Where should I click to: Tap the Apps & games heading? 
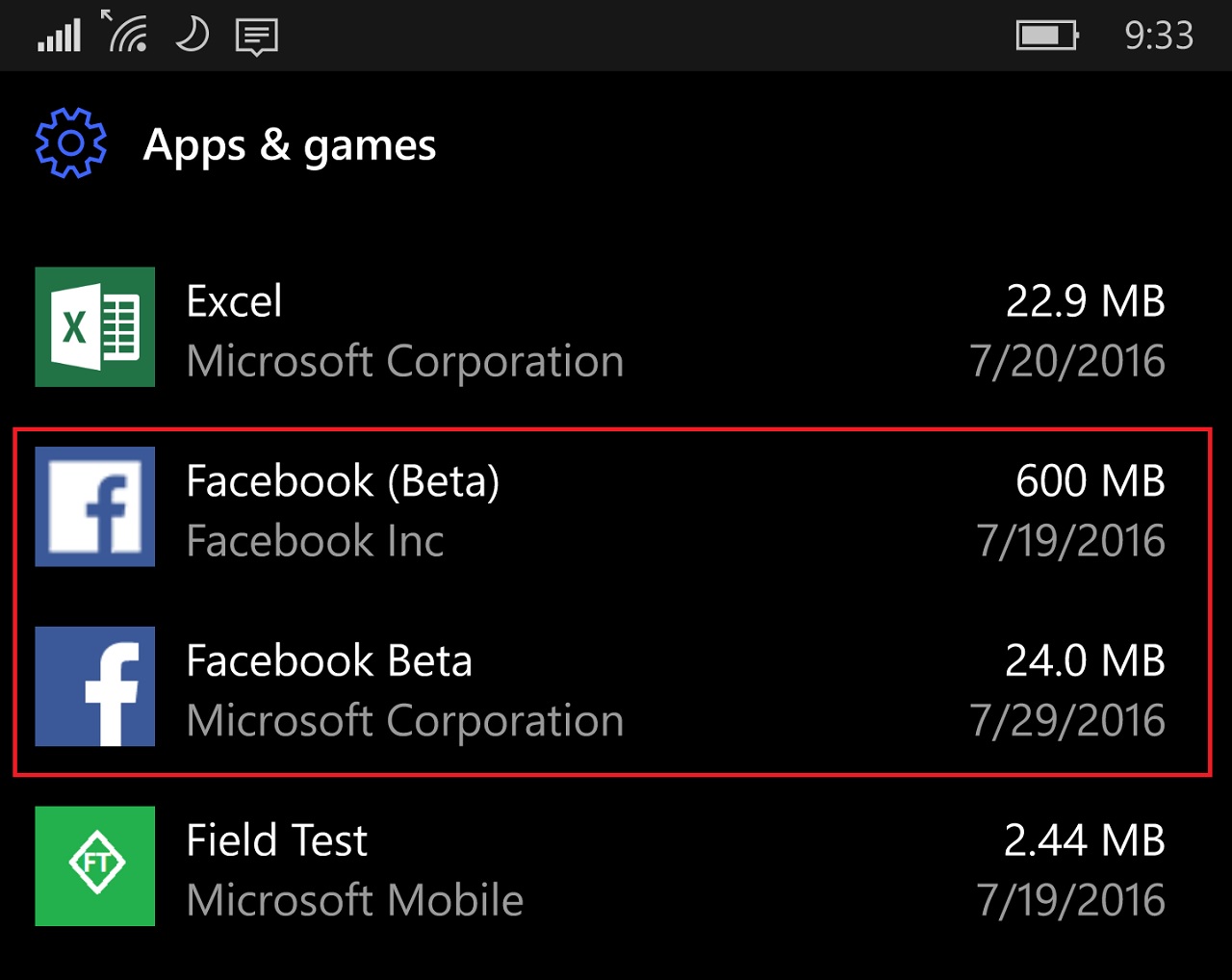click(290, 145)
